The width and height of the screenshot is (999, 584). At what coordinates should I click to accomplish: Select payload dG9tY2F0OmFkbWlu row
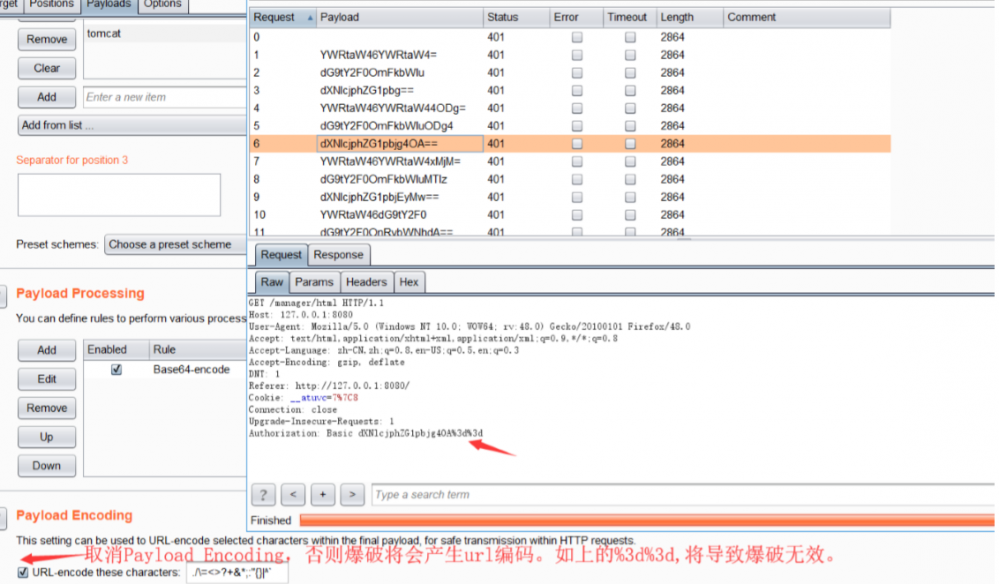[570, 73]
